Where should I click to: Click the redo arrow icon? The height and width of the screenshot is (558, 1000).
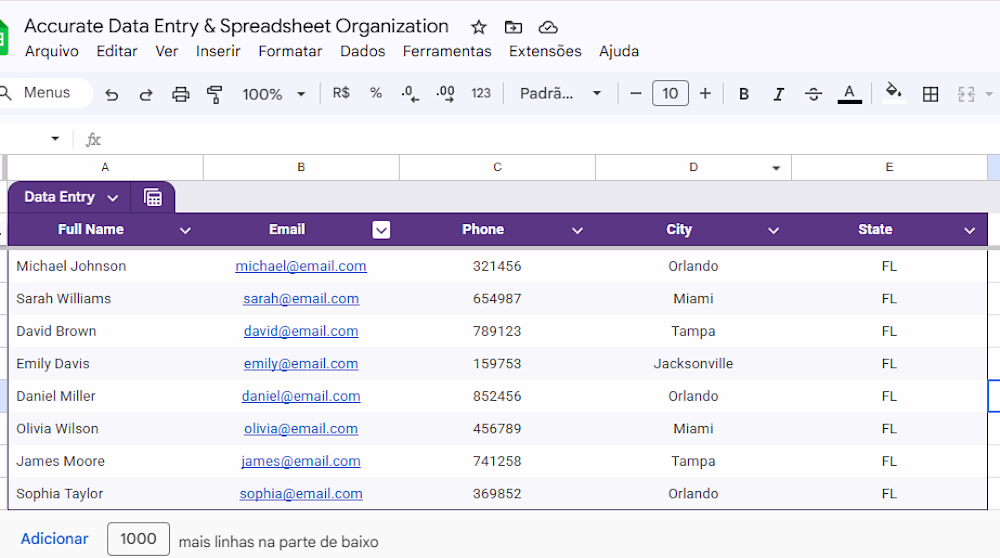click(146, 94)
